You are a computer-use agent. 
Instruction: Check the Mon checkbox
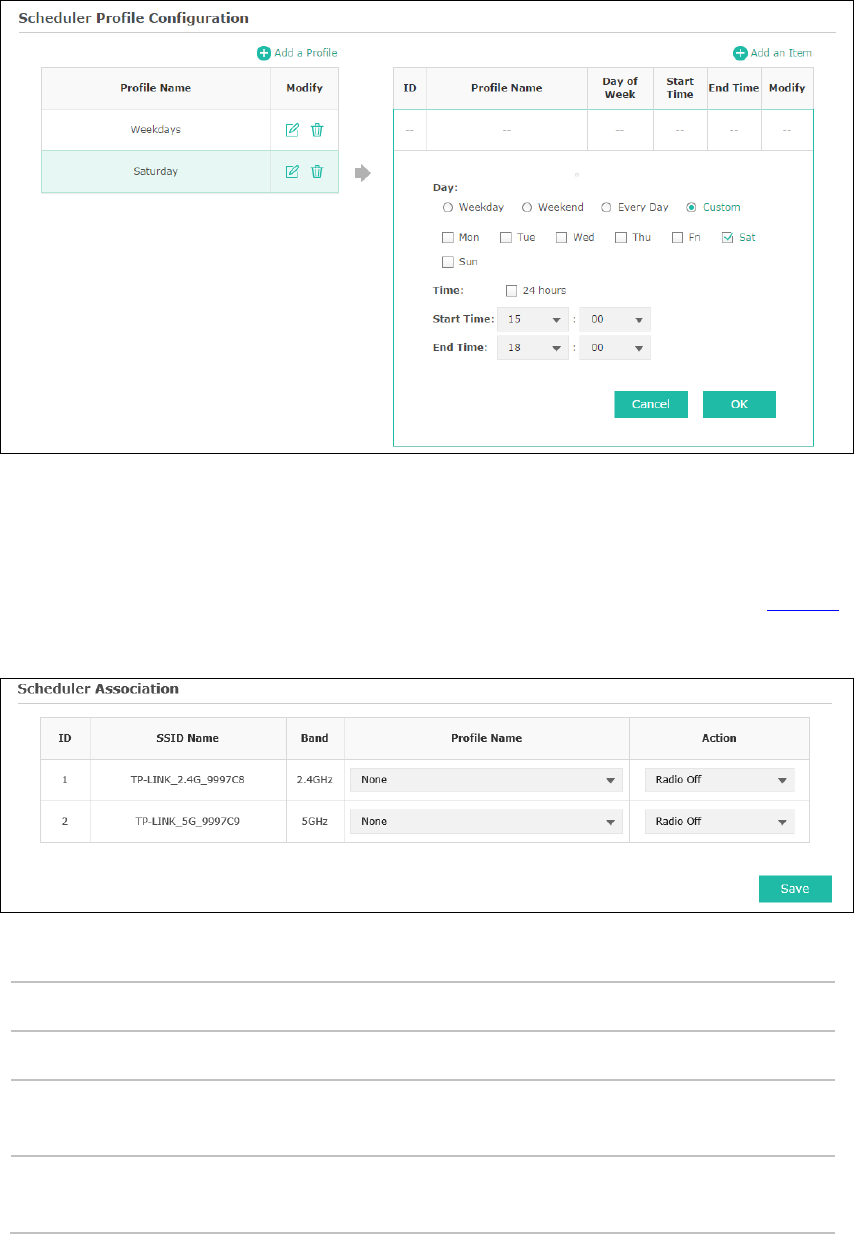(x=448, y=238)
